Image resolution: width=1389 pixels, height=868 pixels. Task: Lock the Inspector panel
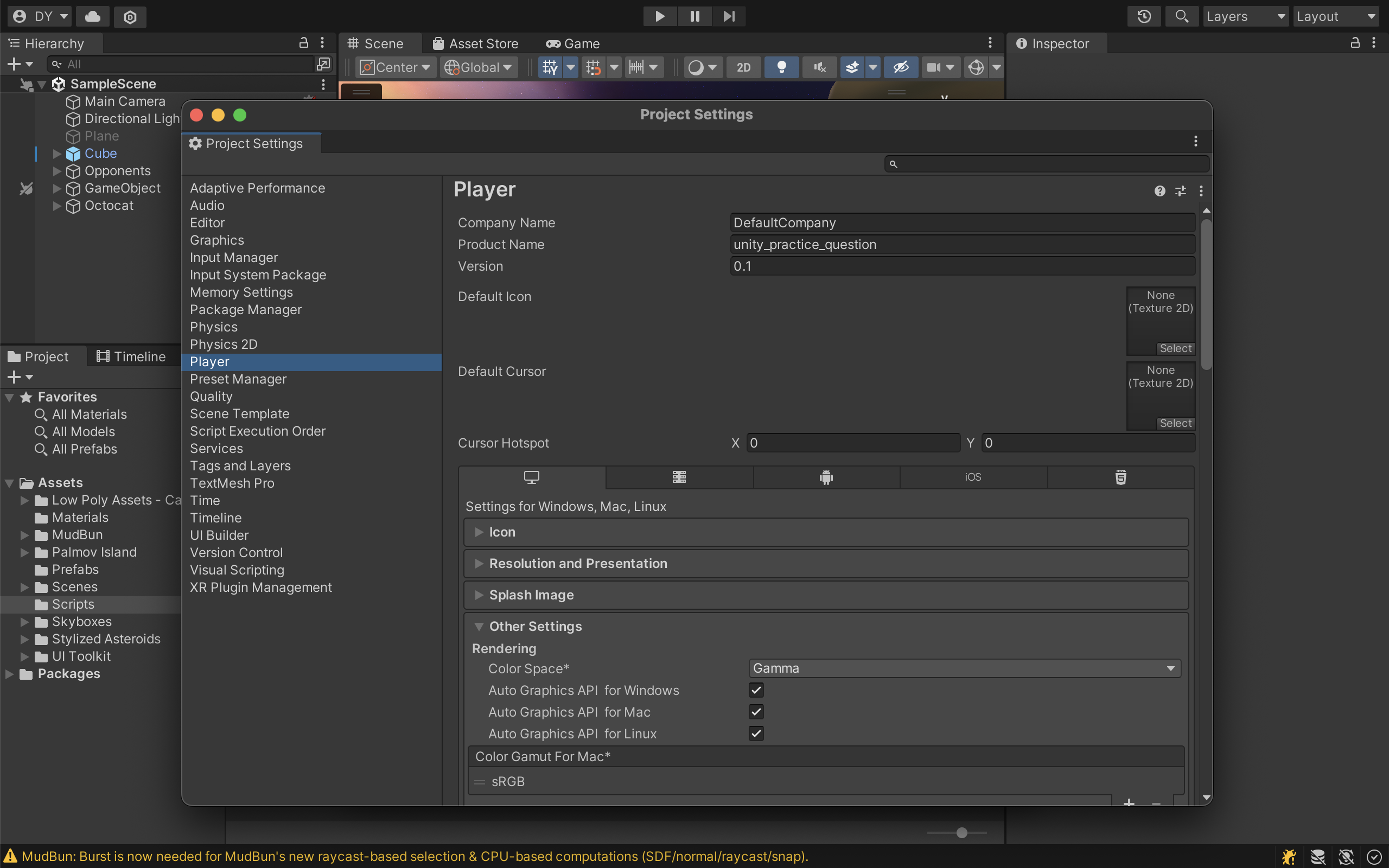1355,42
